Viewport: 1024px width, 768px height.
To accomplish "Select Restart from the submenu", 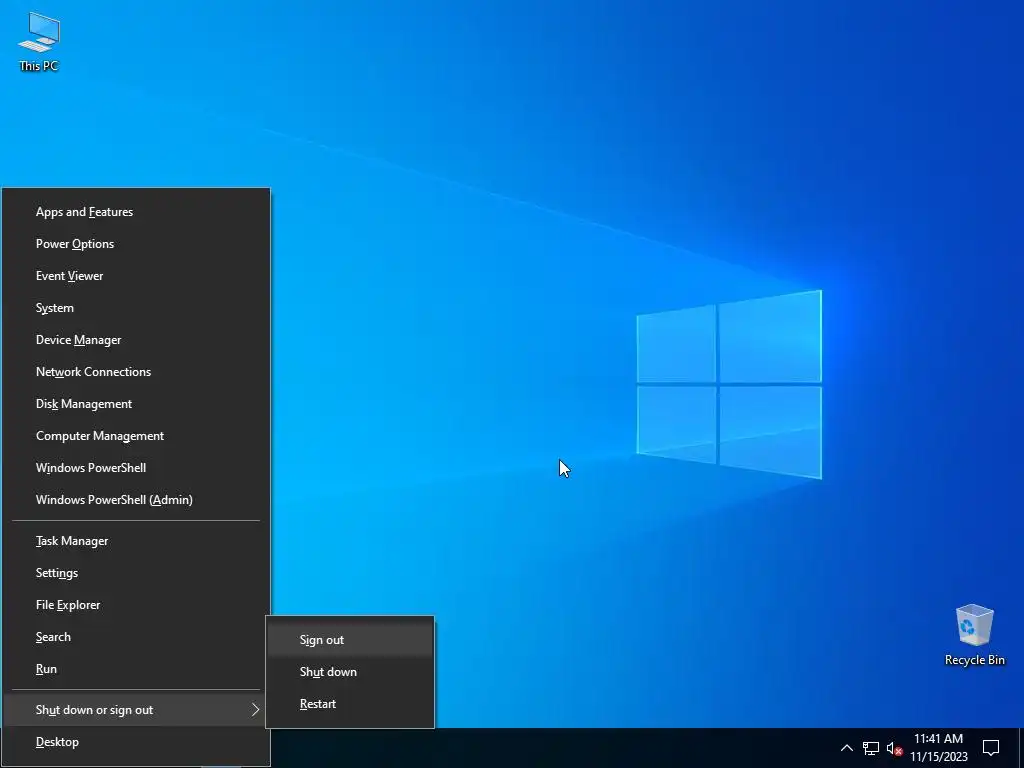I will [x=350, y=704].
